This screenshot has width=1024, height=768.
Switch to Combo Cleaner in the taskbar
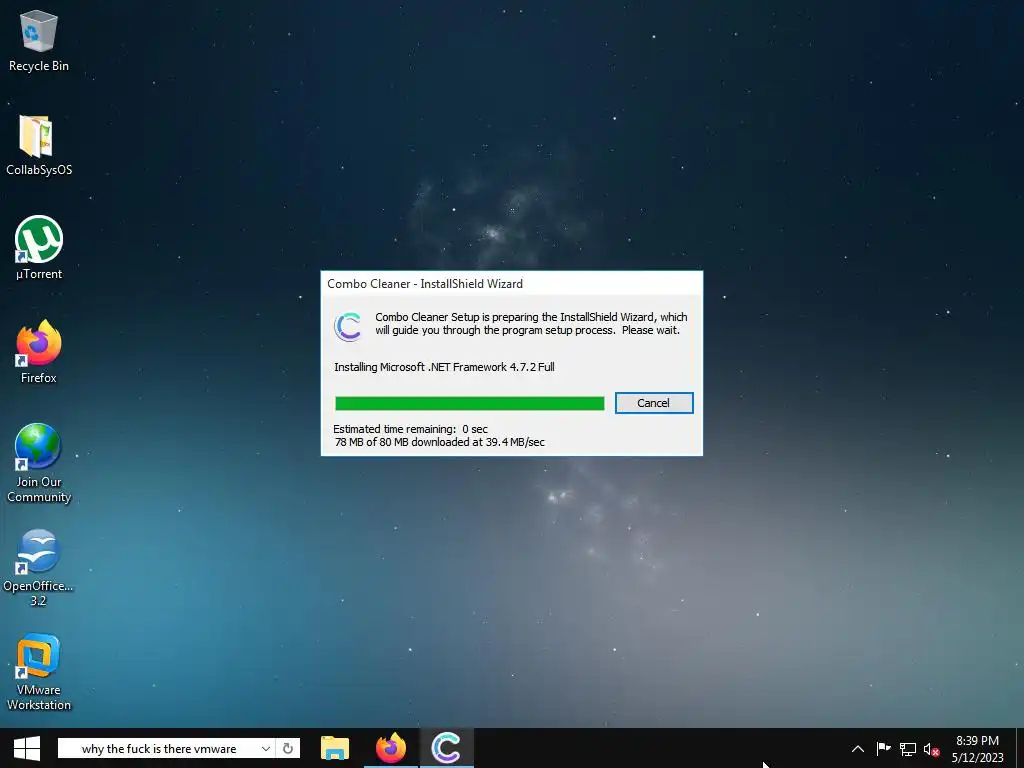(x=447, y=748)
